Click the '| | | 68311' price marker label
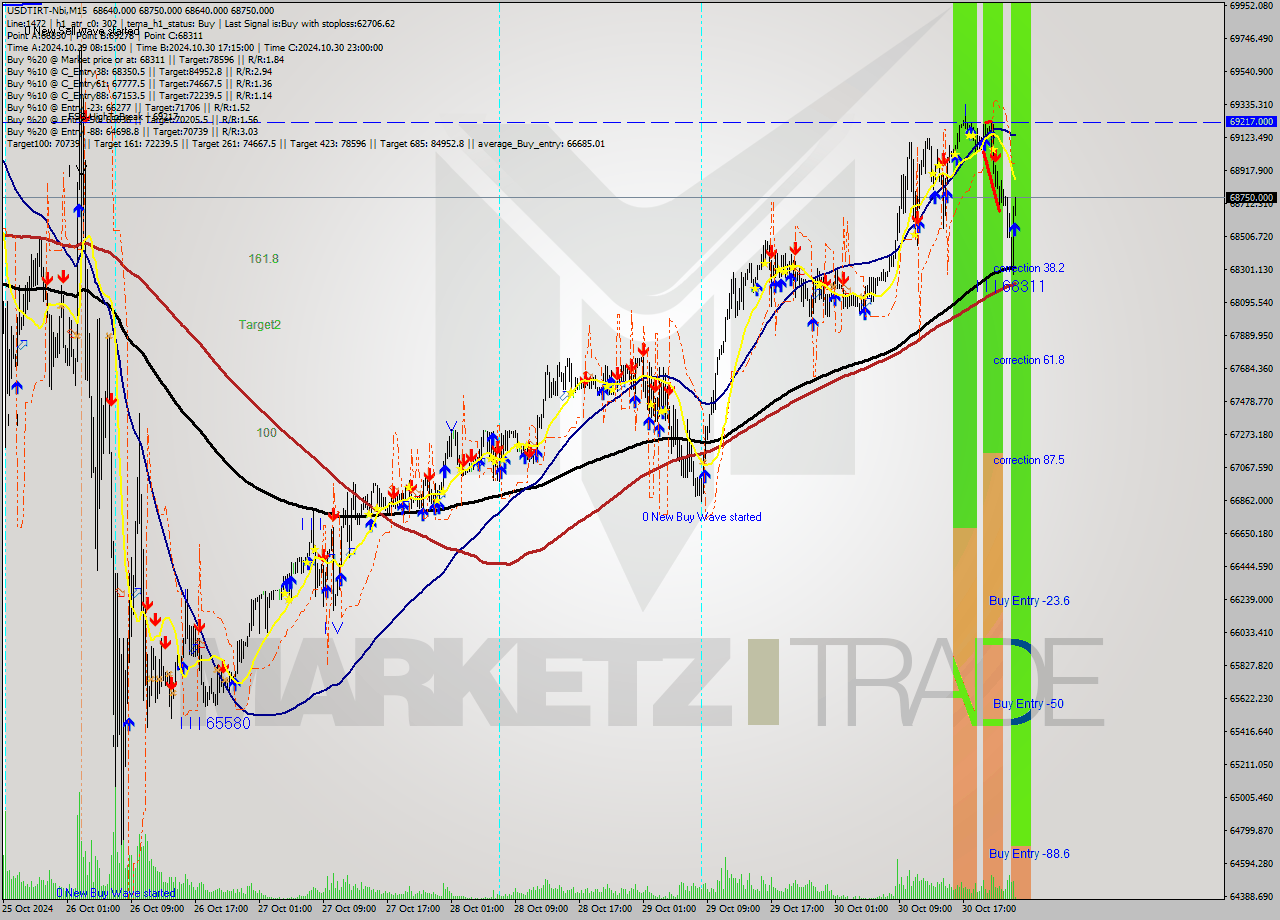This screenshot has width=1280, height=920. (x=1013, y=286)
